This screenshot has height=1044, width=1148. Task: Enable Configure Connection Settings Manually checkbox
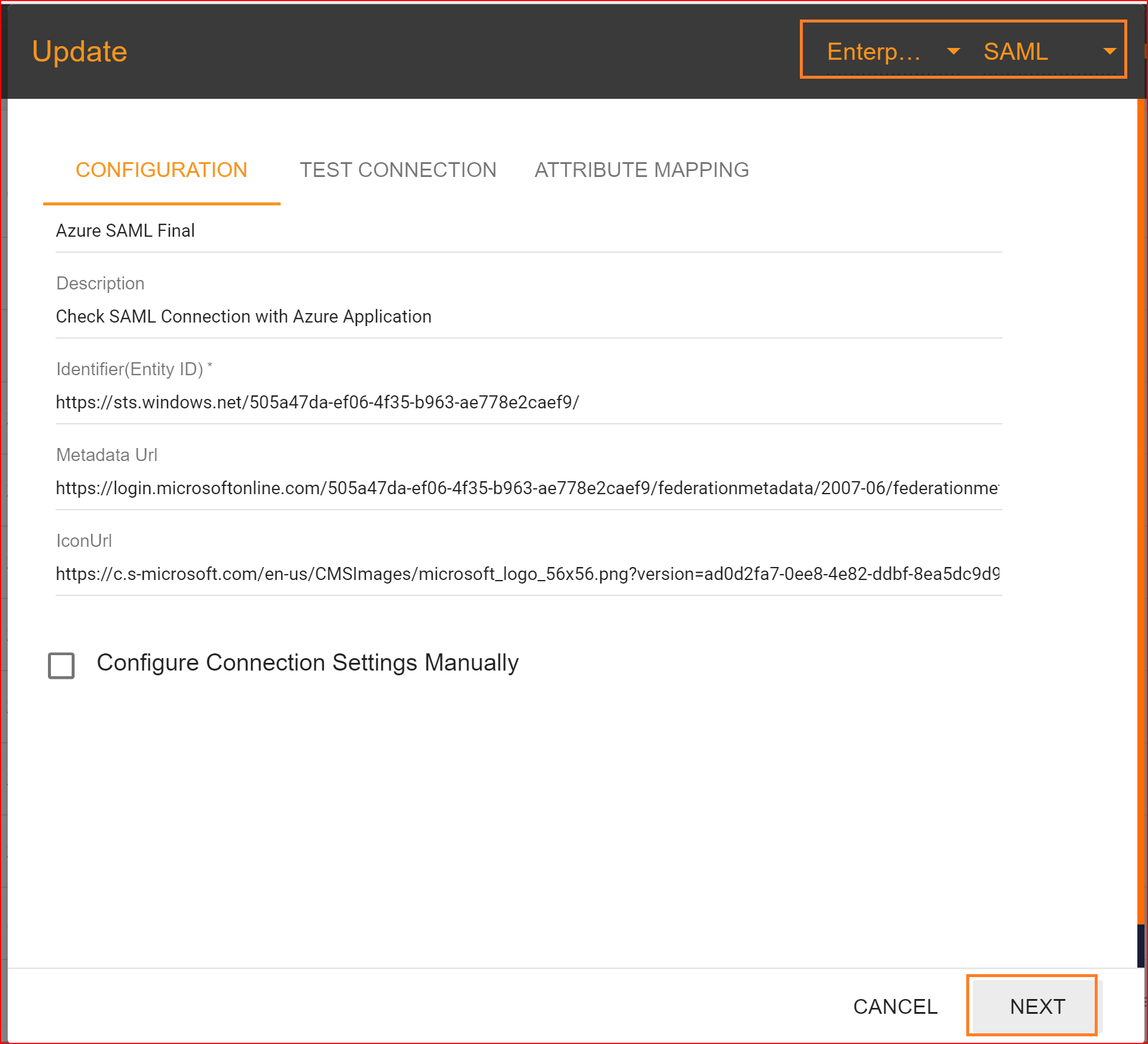click(62, 665)
